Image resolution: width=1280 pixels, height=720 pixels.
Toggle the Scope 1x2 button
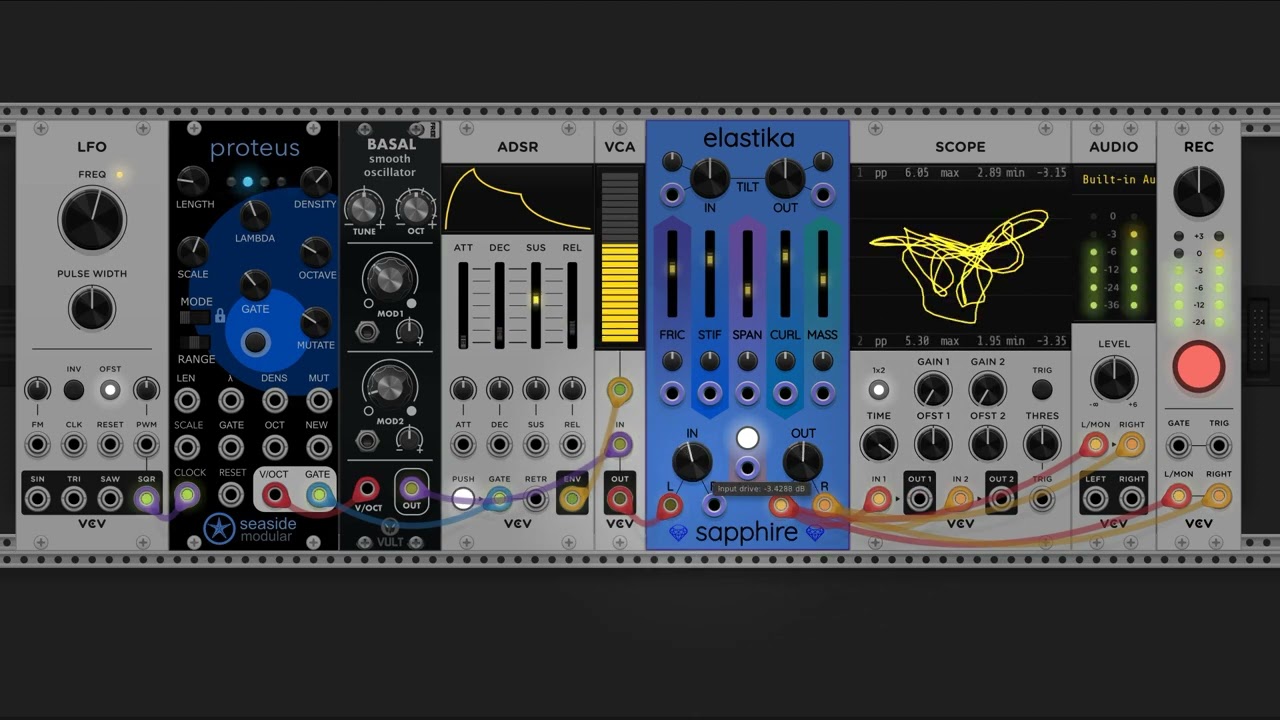[878, 390]
